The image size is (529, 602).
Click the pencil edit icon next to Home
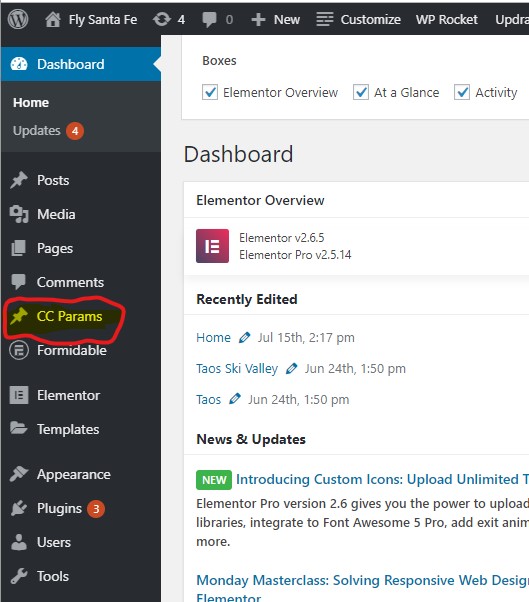tap(244, 337)
